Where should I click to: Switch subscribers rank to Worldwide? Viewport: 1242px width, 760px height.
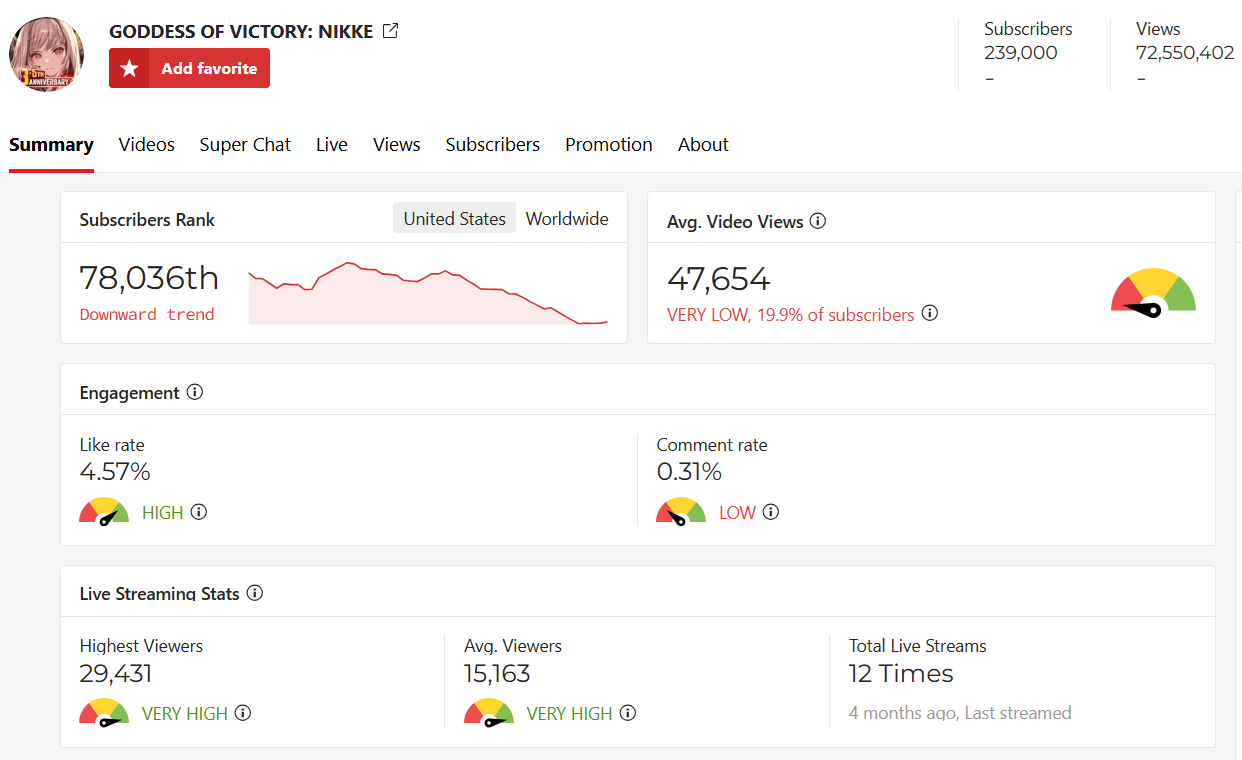pos(567,219)
